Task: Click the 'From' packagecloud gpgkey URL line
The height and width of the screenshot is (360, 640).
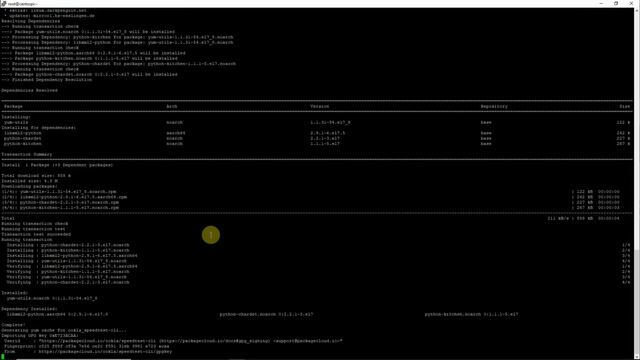Action: 88,351
